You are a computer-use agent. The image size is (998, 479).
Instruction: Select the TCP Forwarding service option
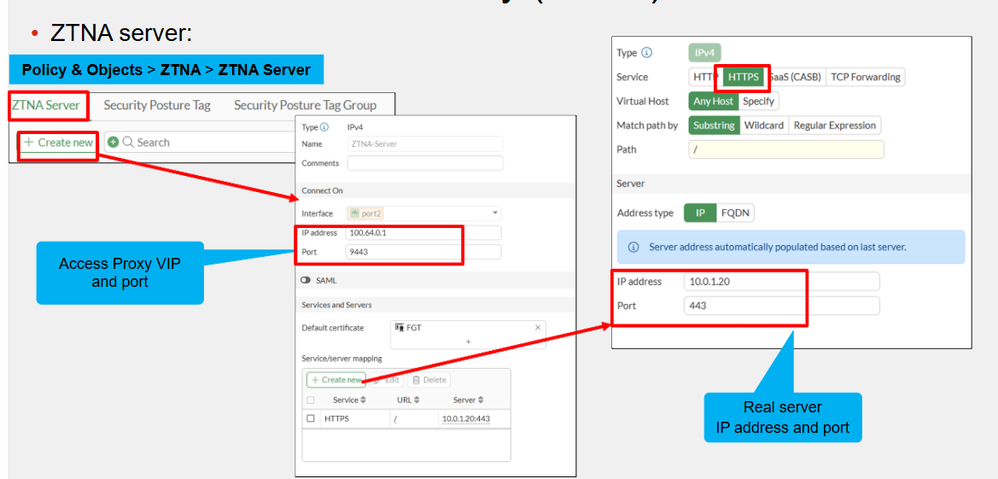(865, 77)
